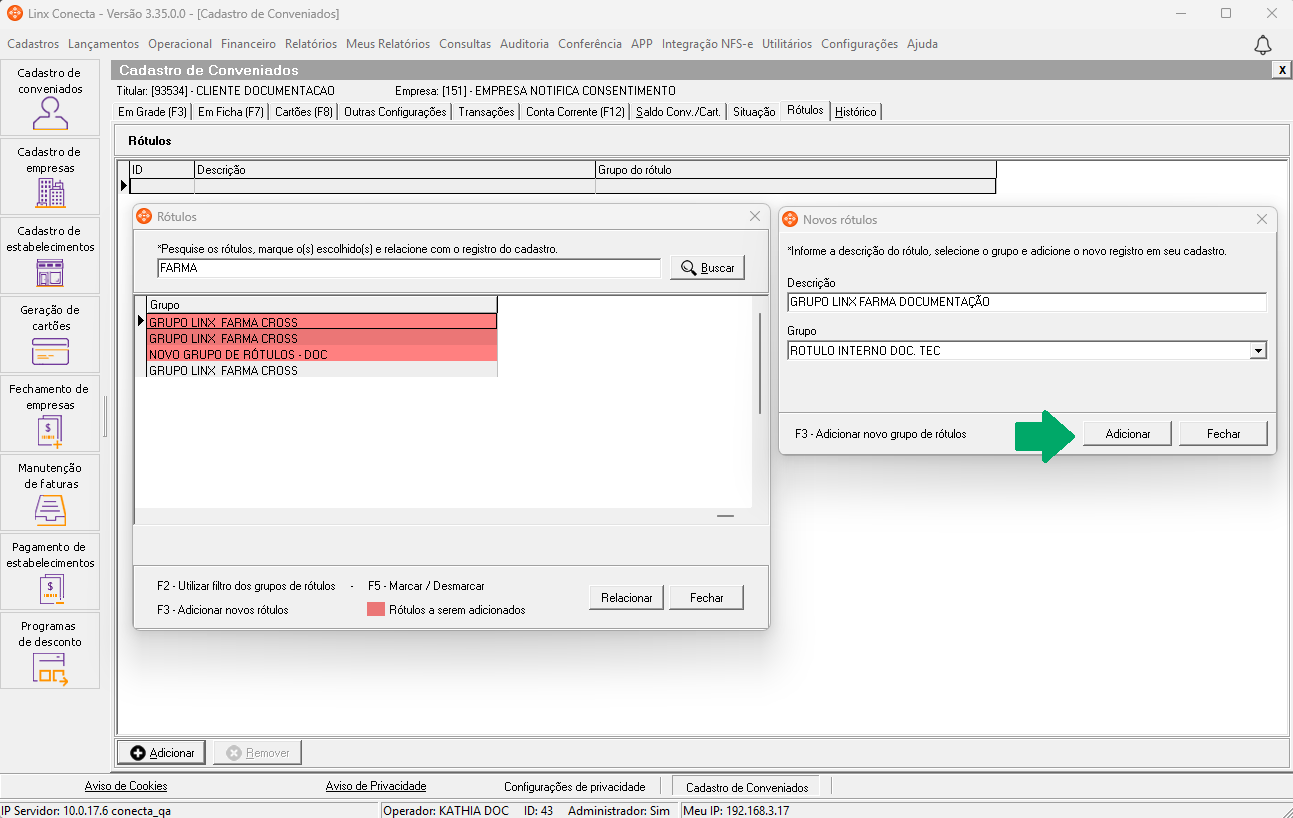This screenshot has width=1293, height=818.
Task: Switch to the Transações tab
Action: pos(486,112)
